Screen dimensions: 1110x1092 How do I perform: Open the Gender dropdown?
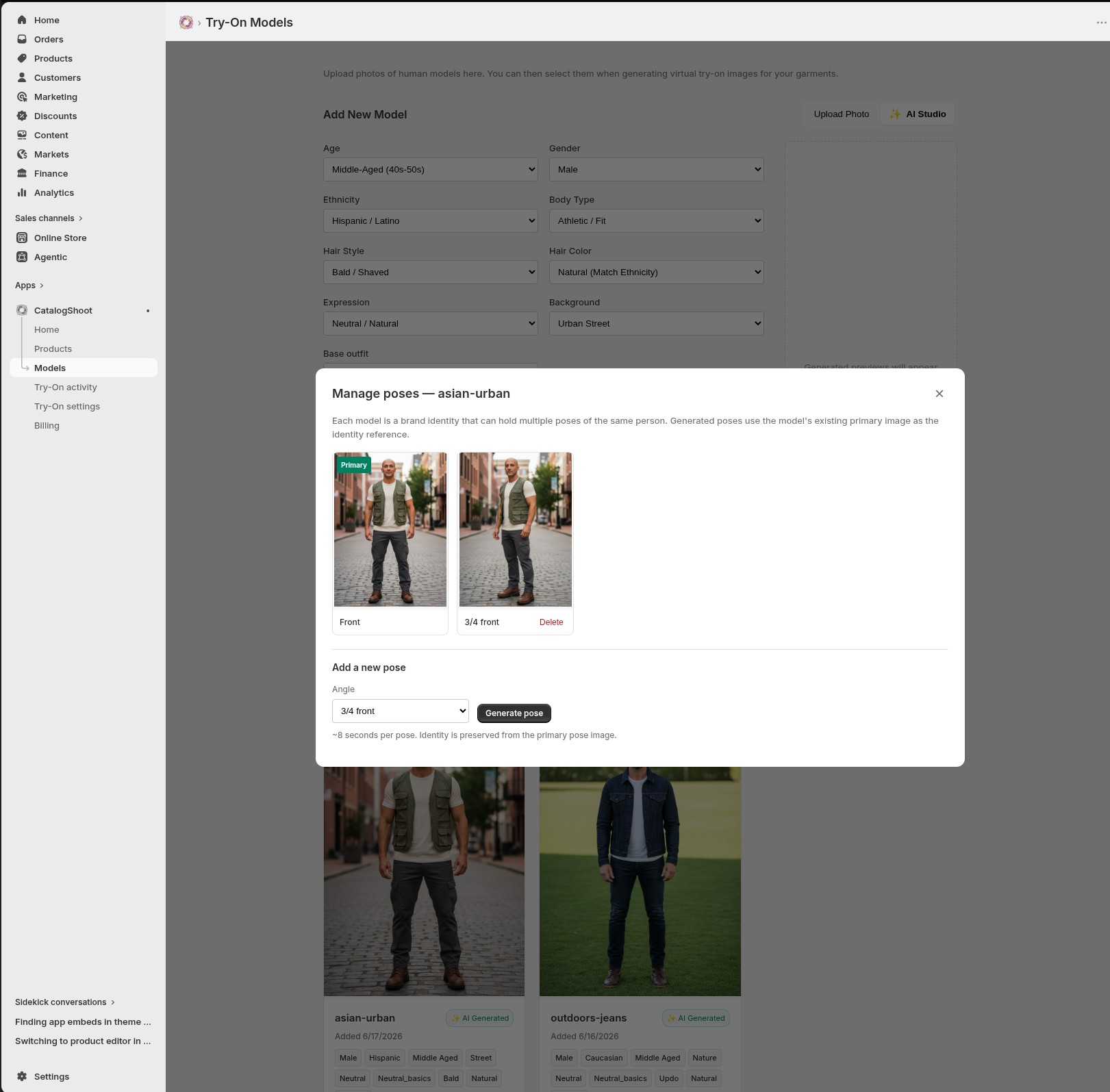pyautogui.click(x=657, y=170)
